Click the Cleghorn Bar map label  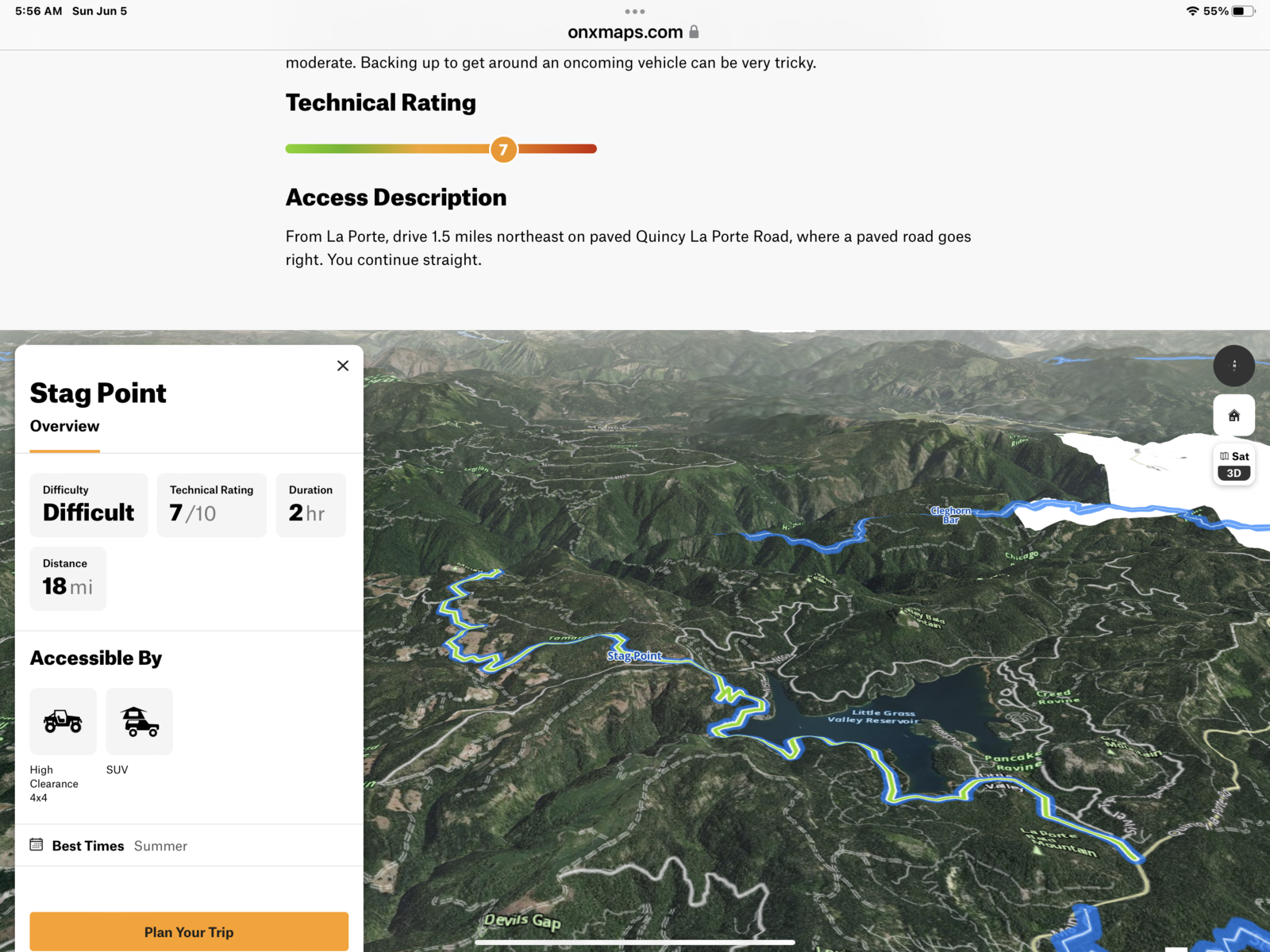[x=950, y=515]
